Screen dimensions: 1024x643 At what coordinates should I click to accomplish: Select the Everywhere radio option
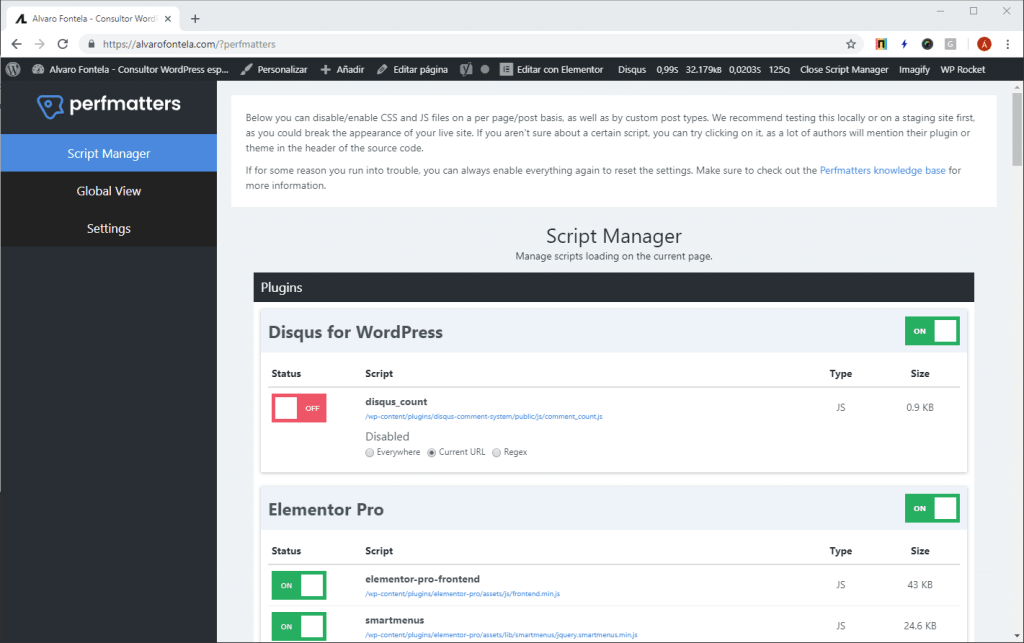click(370, 452)
